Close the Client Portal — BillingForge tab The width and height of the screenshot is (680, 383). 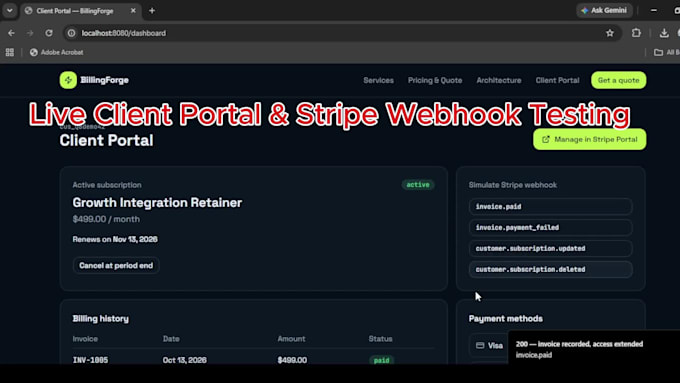(133, 10)
